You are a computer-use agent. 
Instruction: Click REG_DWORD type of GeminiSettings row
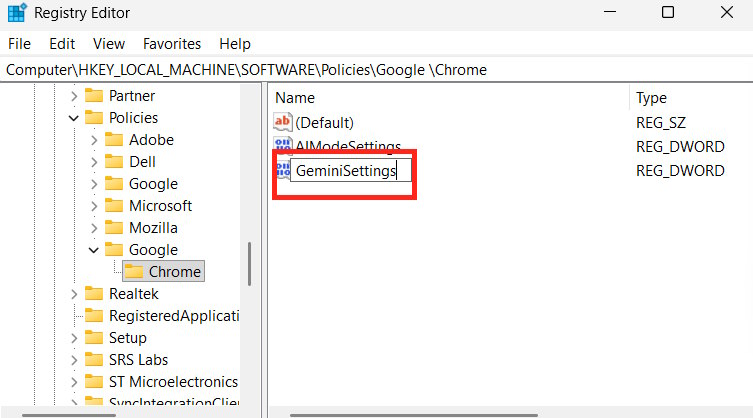click(x=680, y=171)
